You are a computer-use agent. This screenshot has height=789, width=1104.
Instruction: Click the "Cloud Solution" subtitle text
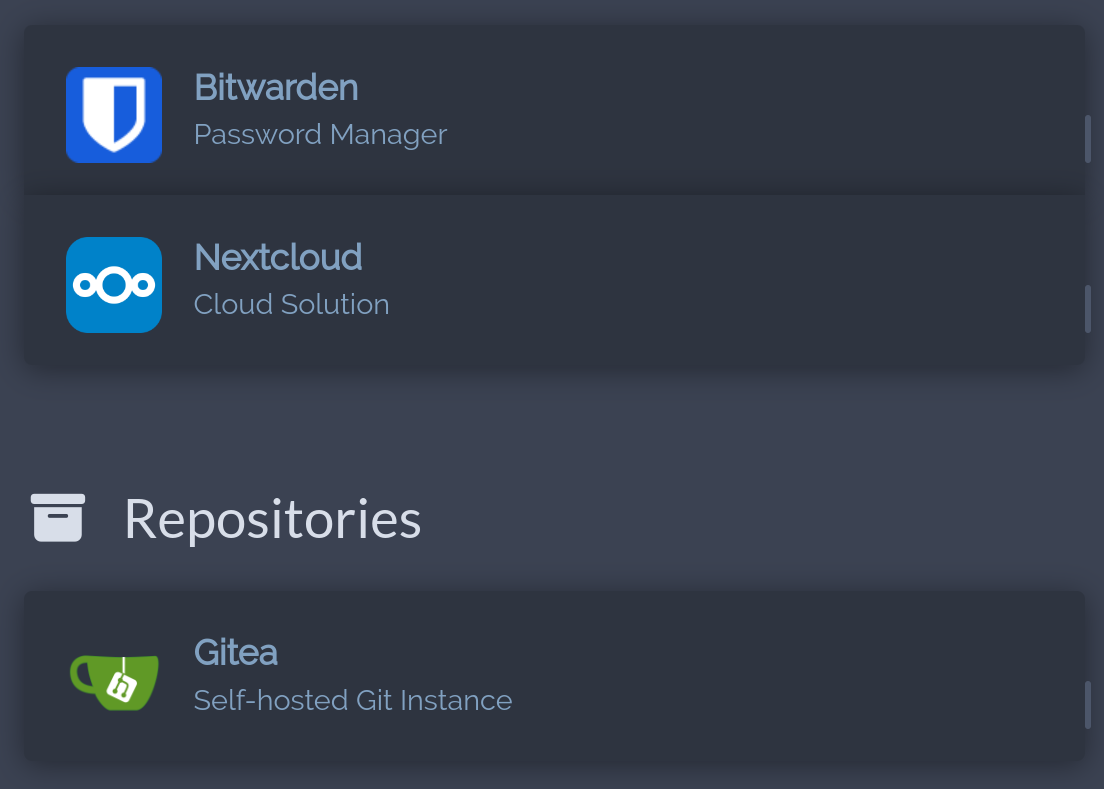coord(291,305)
